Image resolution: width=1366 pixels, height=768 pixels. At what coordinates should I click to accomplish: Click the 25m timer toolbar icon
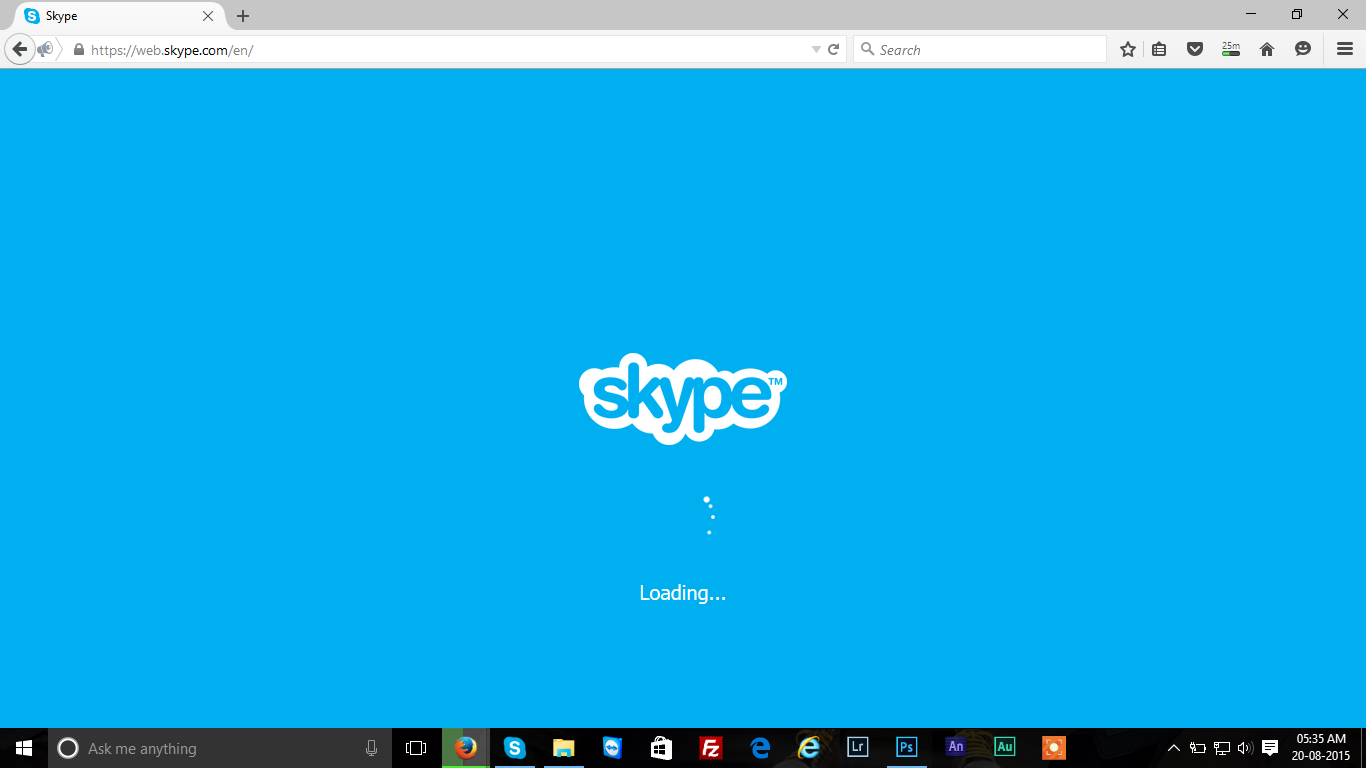[1231, 49]
